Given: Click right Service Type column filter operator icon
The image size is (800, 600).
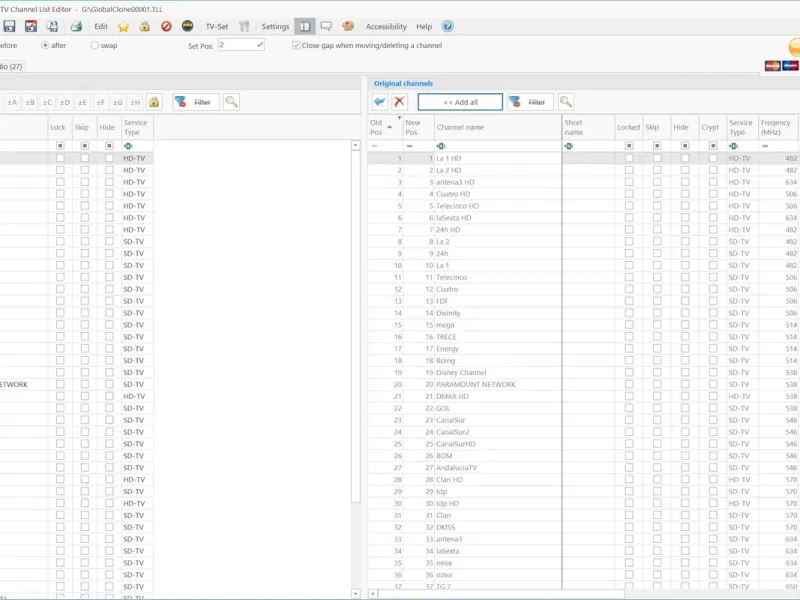Looking at the screenshot, I should pos(734,146).
